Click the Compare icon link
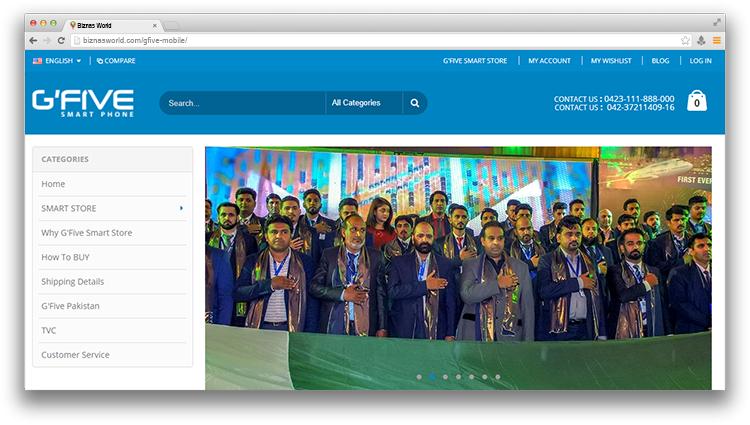Screen dimensions: 750x425 [116, 61]
